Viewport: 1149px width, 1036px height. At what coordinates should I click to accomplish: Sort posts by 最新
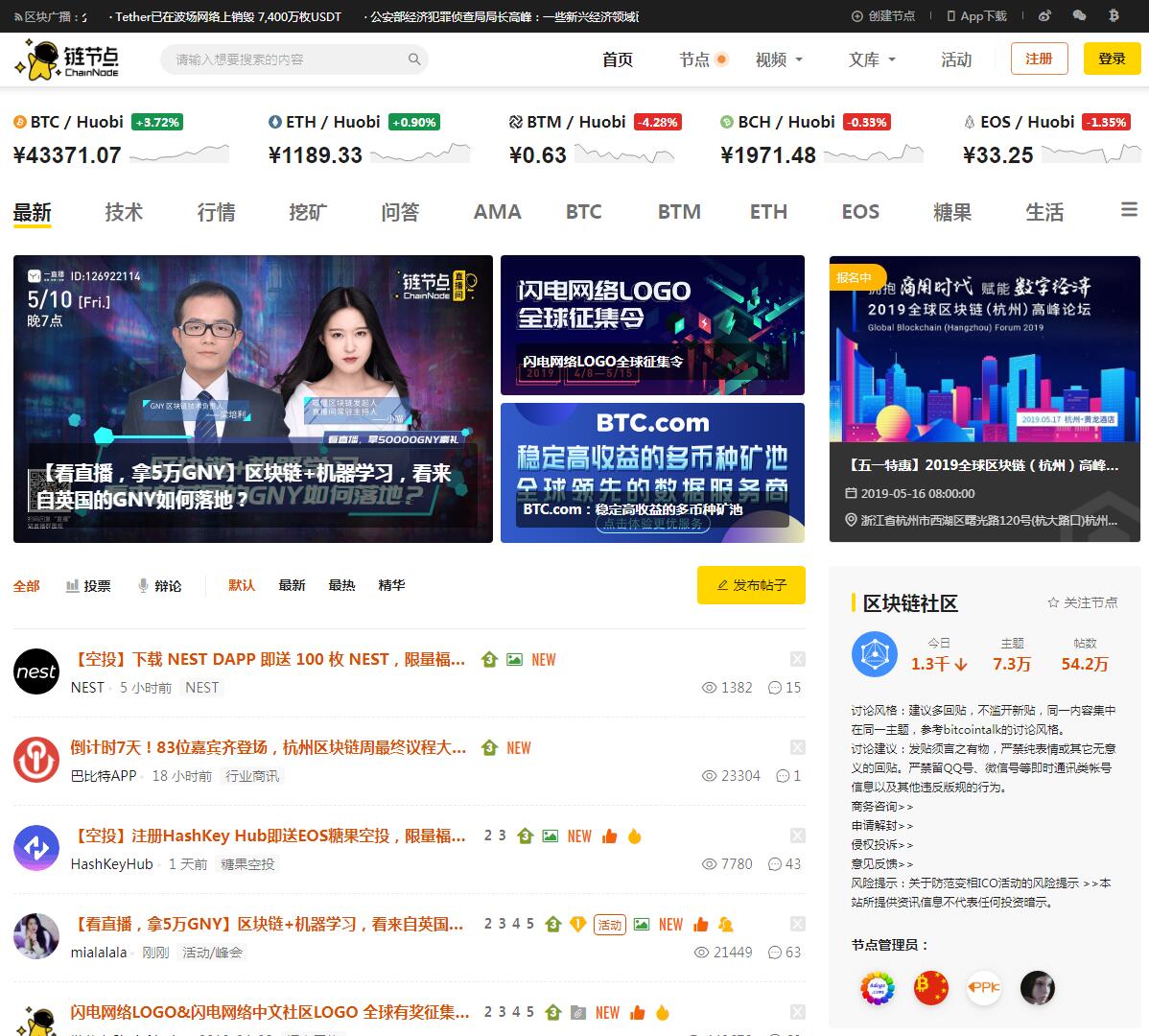[x=292, y=585]
